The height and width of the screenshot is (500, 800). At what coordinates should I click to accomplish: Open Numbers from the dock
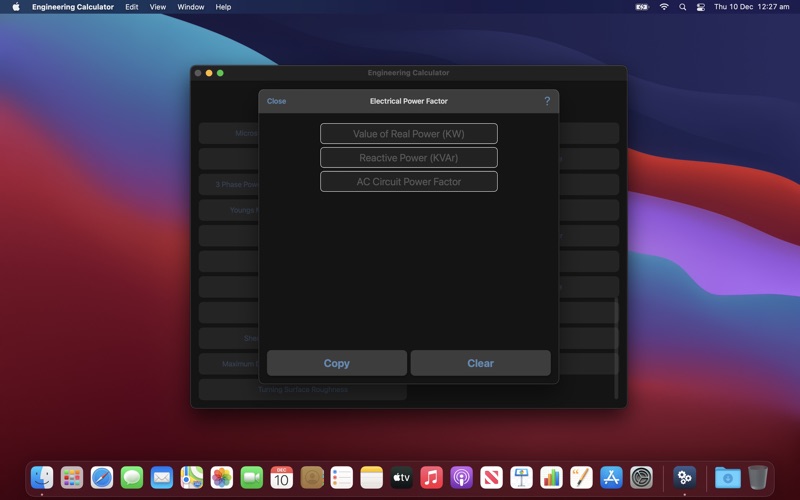point(552,478)
